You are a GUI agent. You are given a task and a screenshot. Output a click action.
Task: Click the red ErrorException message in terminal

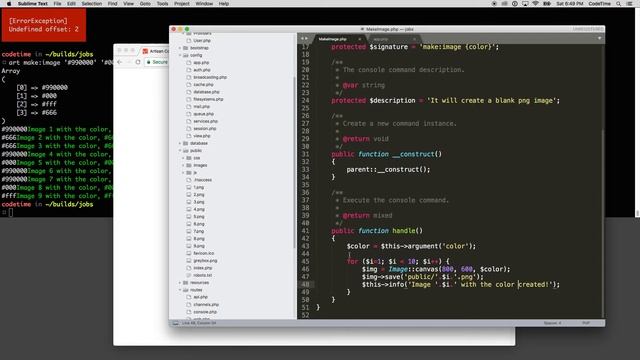point(44,25)
